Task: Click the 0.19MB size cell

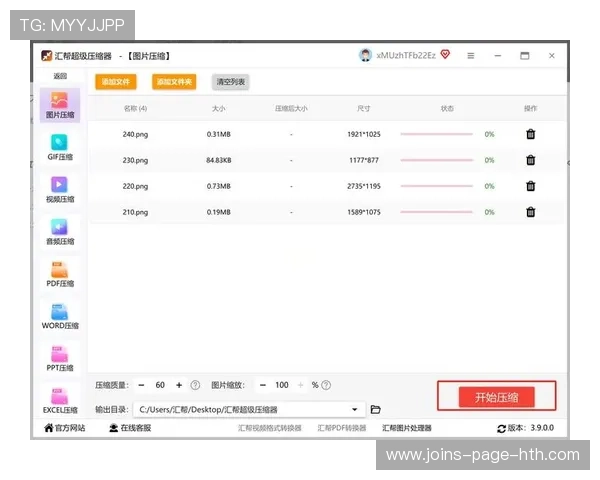Action: 218,212
